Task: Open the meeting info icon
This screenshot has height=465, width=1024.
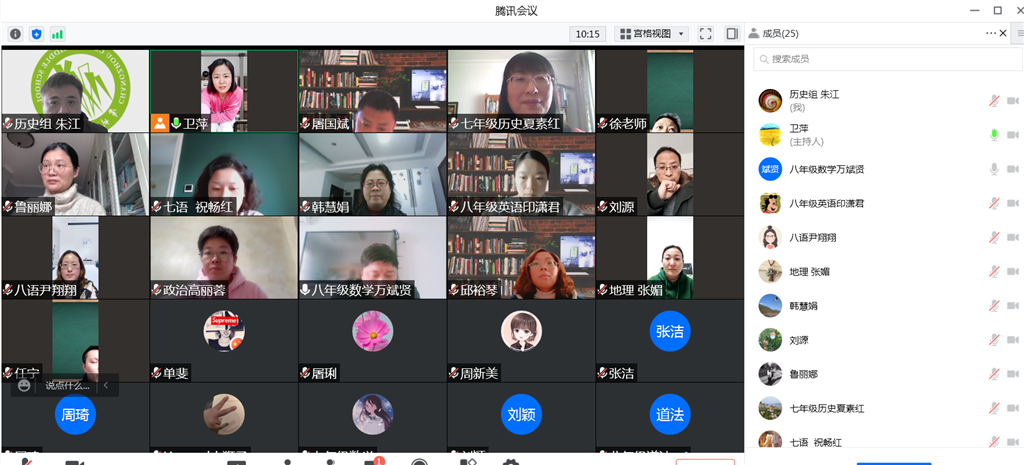Action: click(15, 34)
